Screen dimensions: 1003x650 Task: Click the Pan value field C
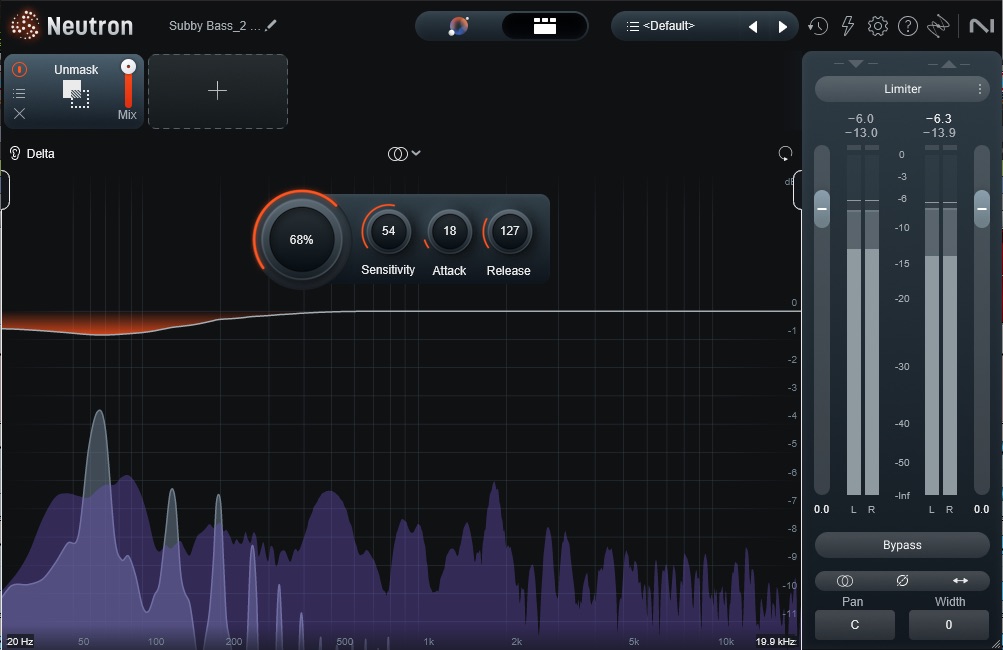tap(855, 625)
